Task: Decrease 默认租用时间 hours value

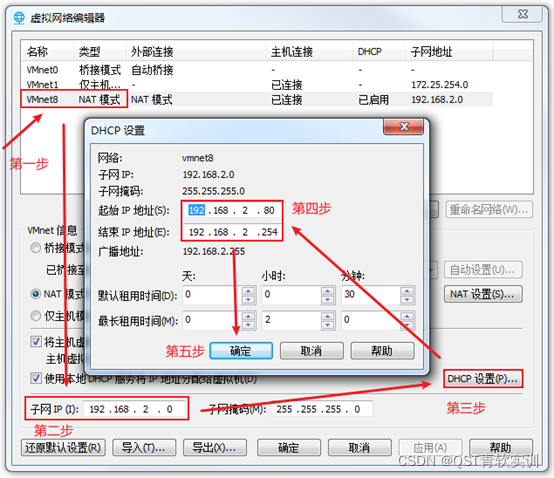Action: (328, 299)
